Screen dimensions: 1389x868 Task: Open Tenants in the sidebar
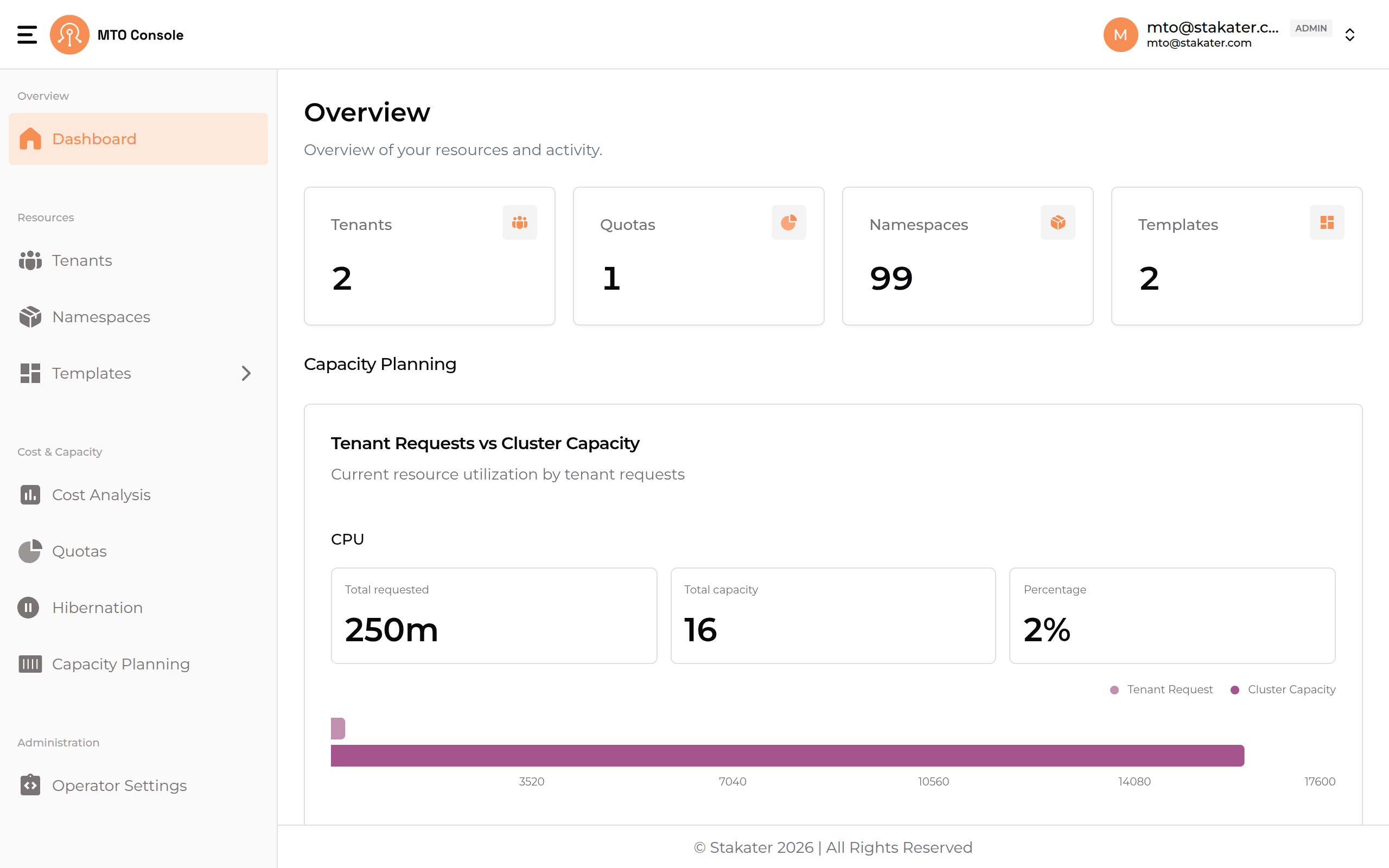pos(138,260)
